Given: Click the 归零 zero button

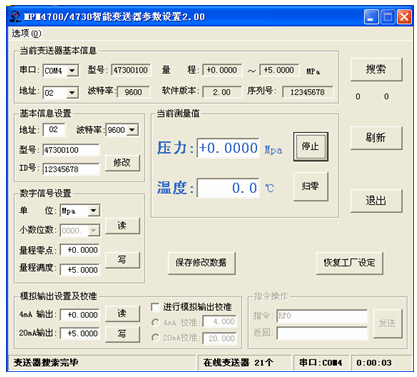Looking at the screenshot, I should pos(310,186).
